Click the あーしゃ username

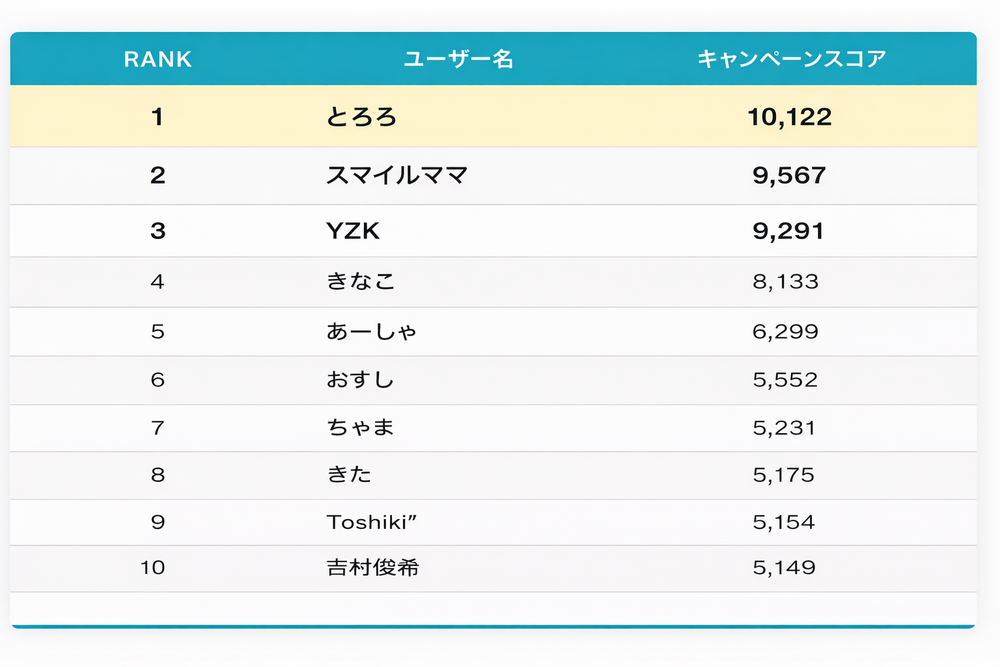371,331
